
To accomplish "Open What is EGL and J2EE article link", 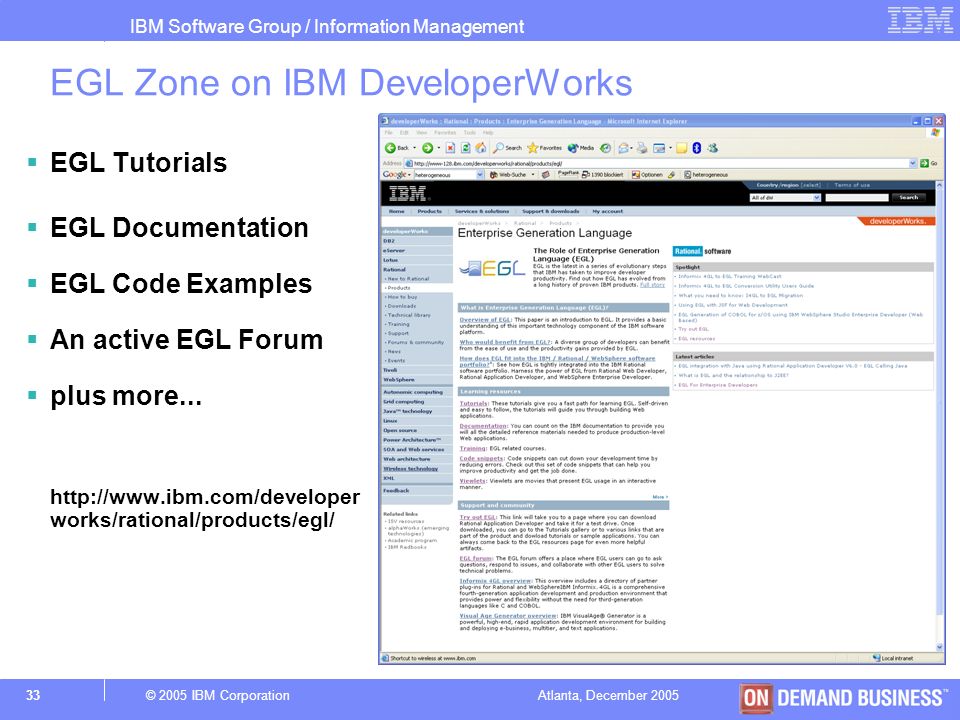I will pyautogui.click(x=733, y=376).
